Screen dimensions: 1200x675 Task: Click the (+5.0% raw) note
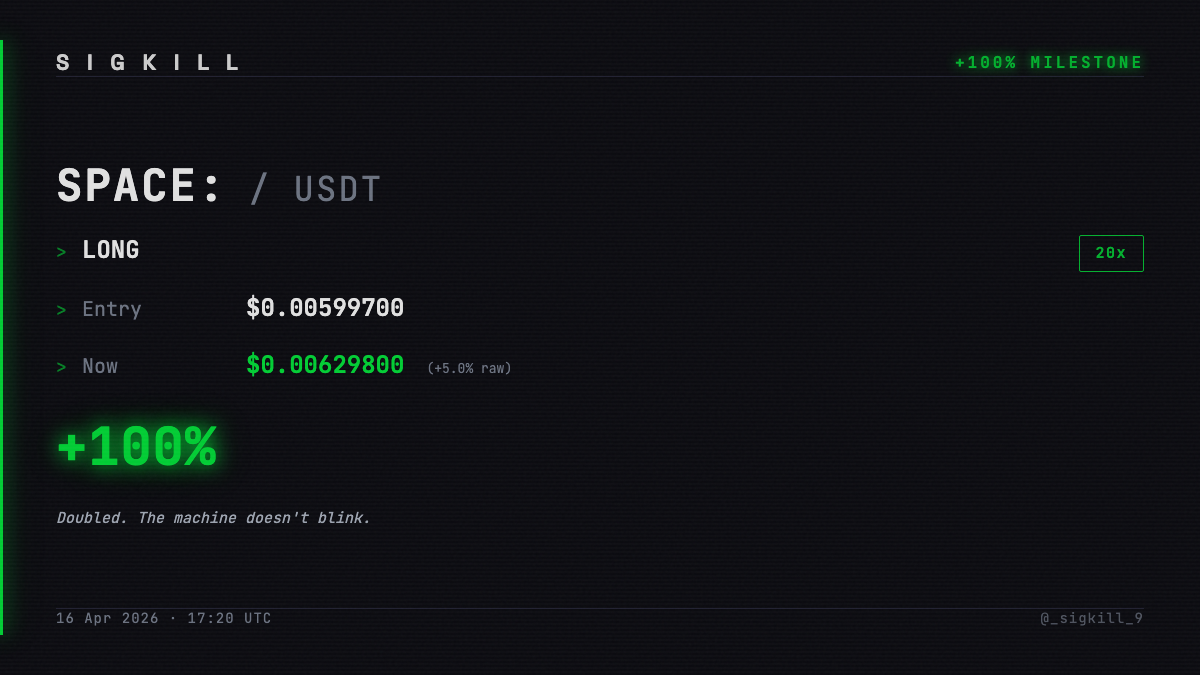(469, 368)
